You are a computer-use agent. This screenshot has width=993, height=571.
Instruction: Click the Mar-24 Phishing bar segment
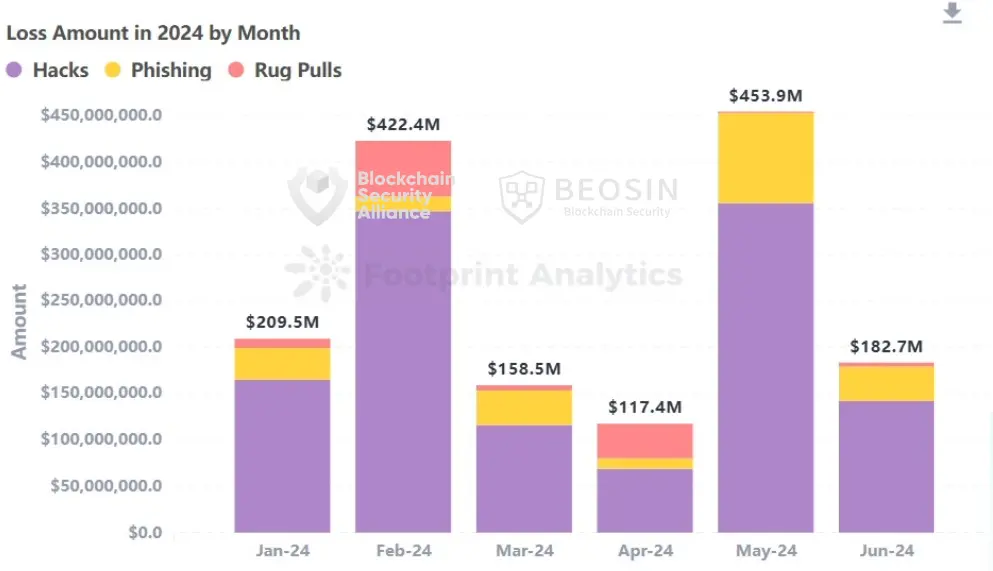(524, 407)
